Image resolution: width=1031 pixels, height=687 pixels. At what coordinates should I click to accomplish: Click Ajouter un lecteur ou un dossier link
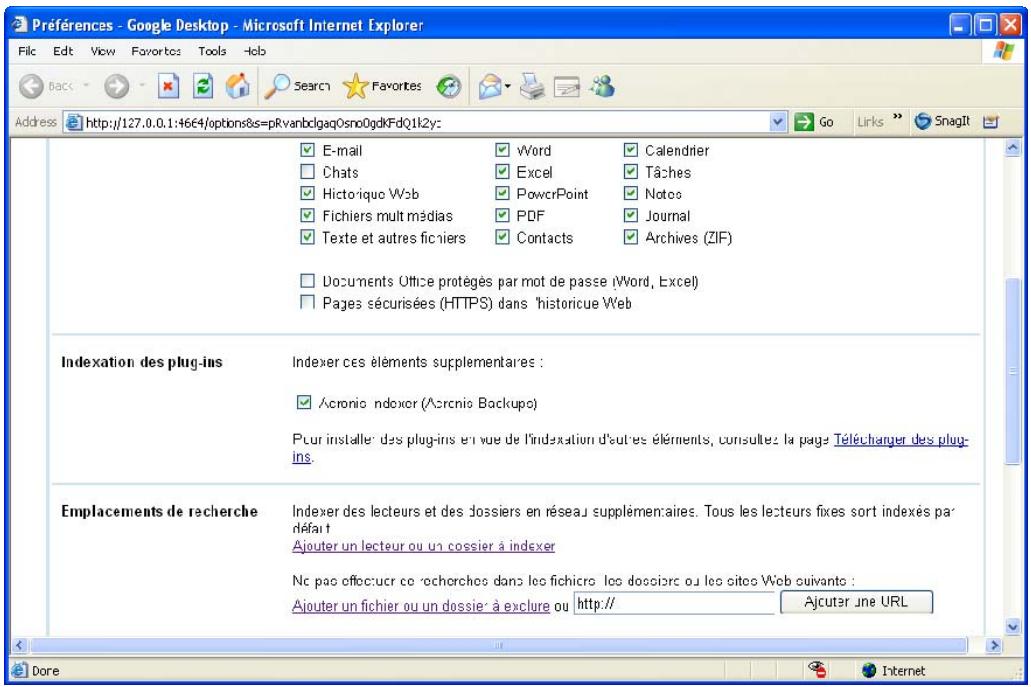423,546
